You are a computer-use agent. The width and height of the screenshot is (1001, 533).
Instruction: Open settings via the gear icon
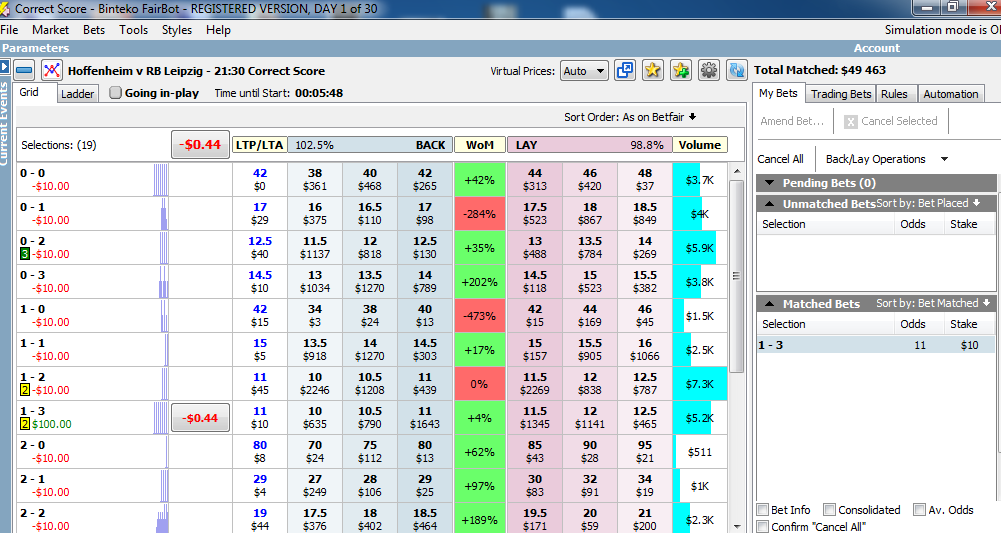pos(709,70)
